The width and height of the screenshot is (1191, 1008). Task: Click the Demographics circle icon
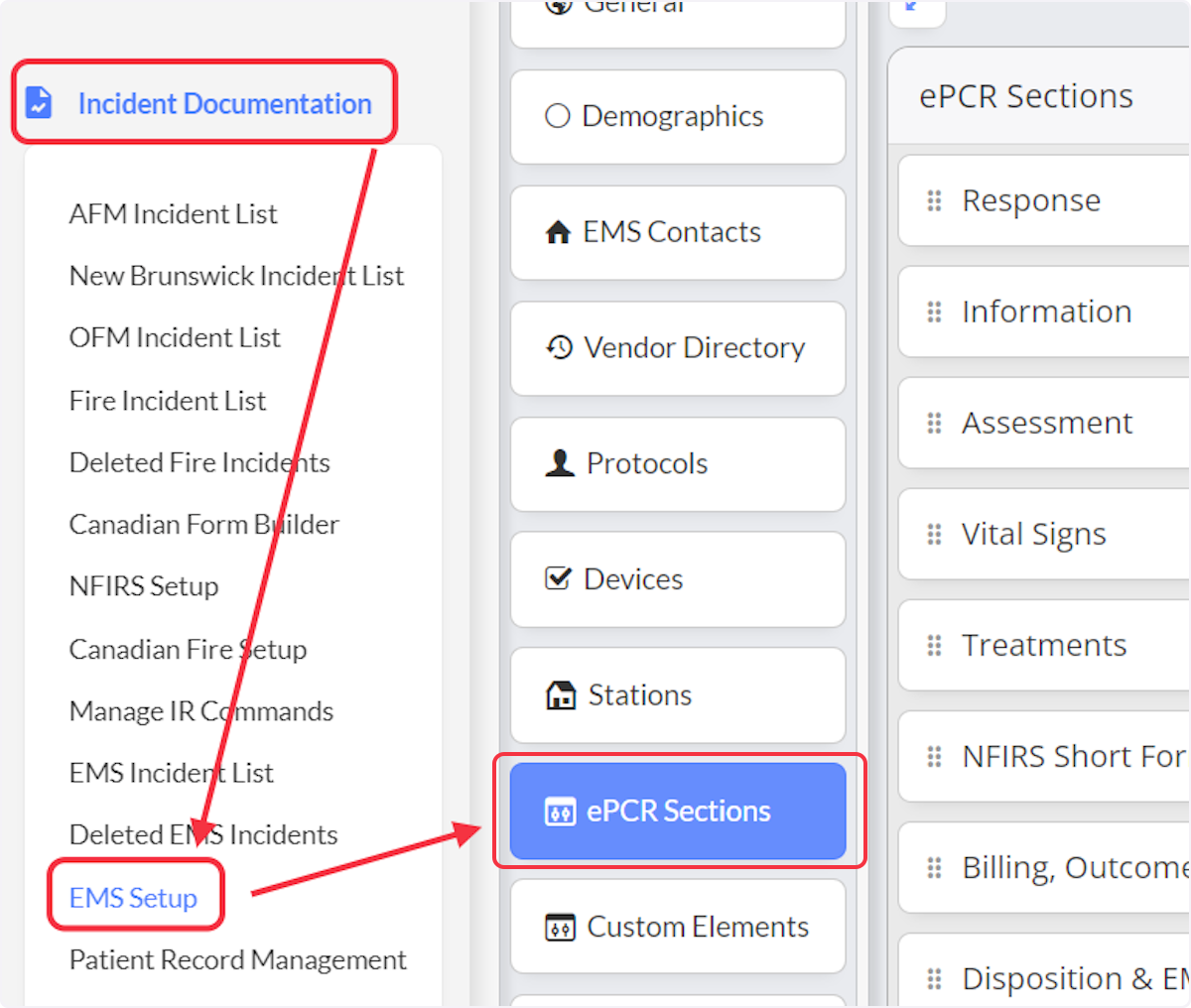click(558, 116)
